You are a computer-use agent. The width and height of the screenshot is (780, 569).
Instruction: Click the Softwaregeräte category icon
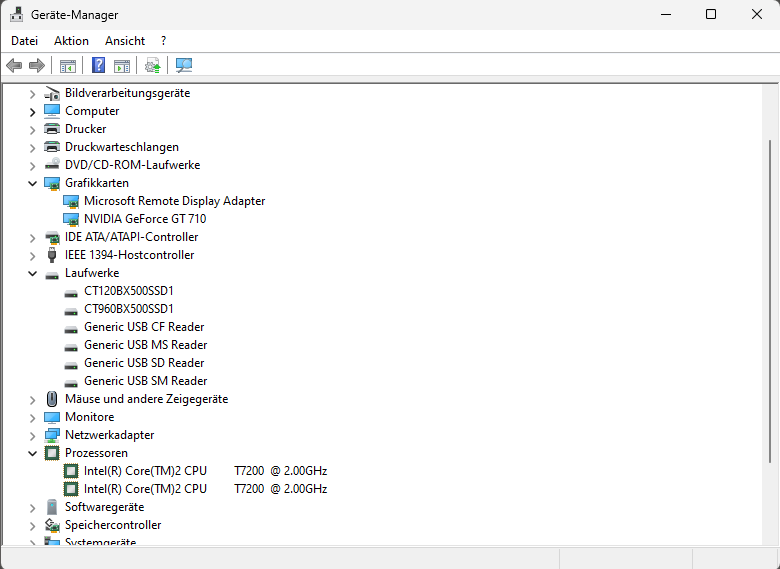tap(52, 507)
